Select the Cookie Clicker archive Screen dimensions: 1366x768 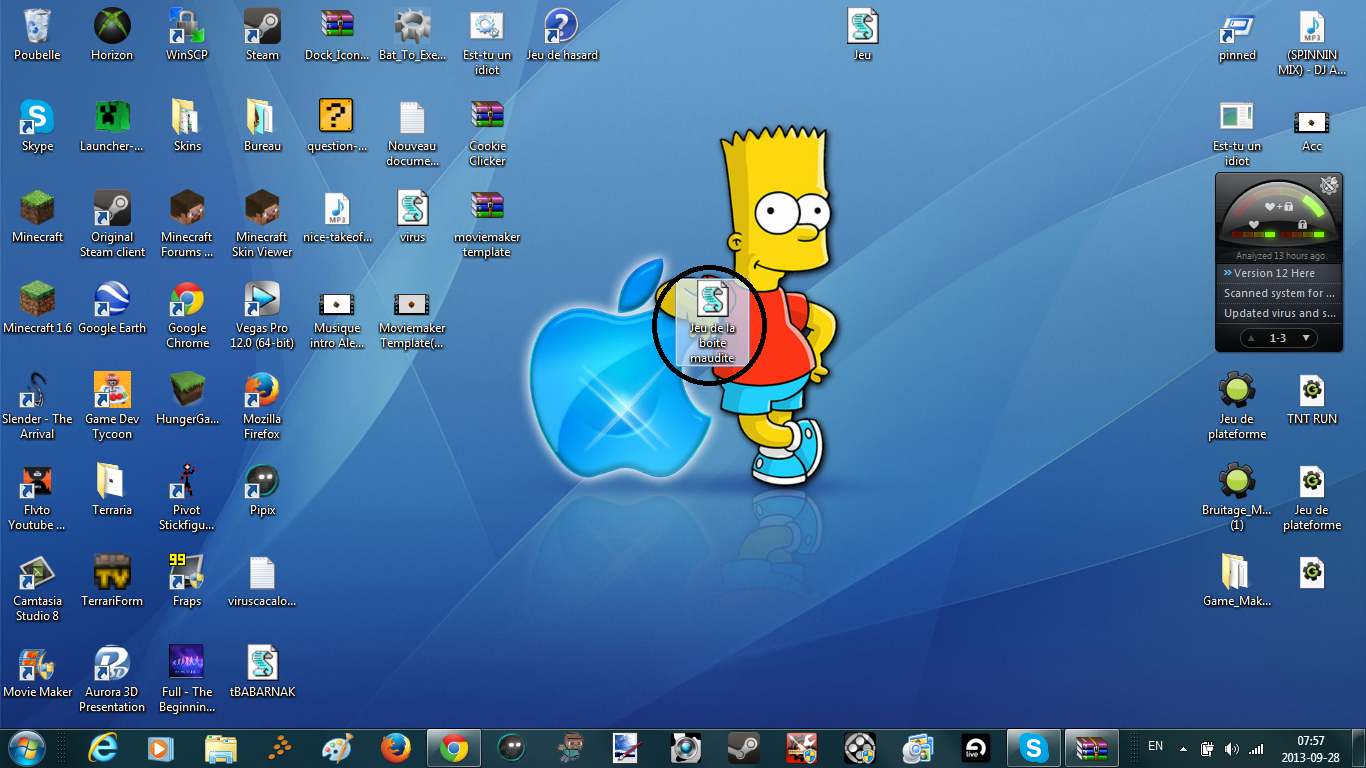click(x=487, y=133)
